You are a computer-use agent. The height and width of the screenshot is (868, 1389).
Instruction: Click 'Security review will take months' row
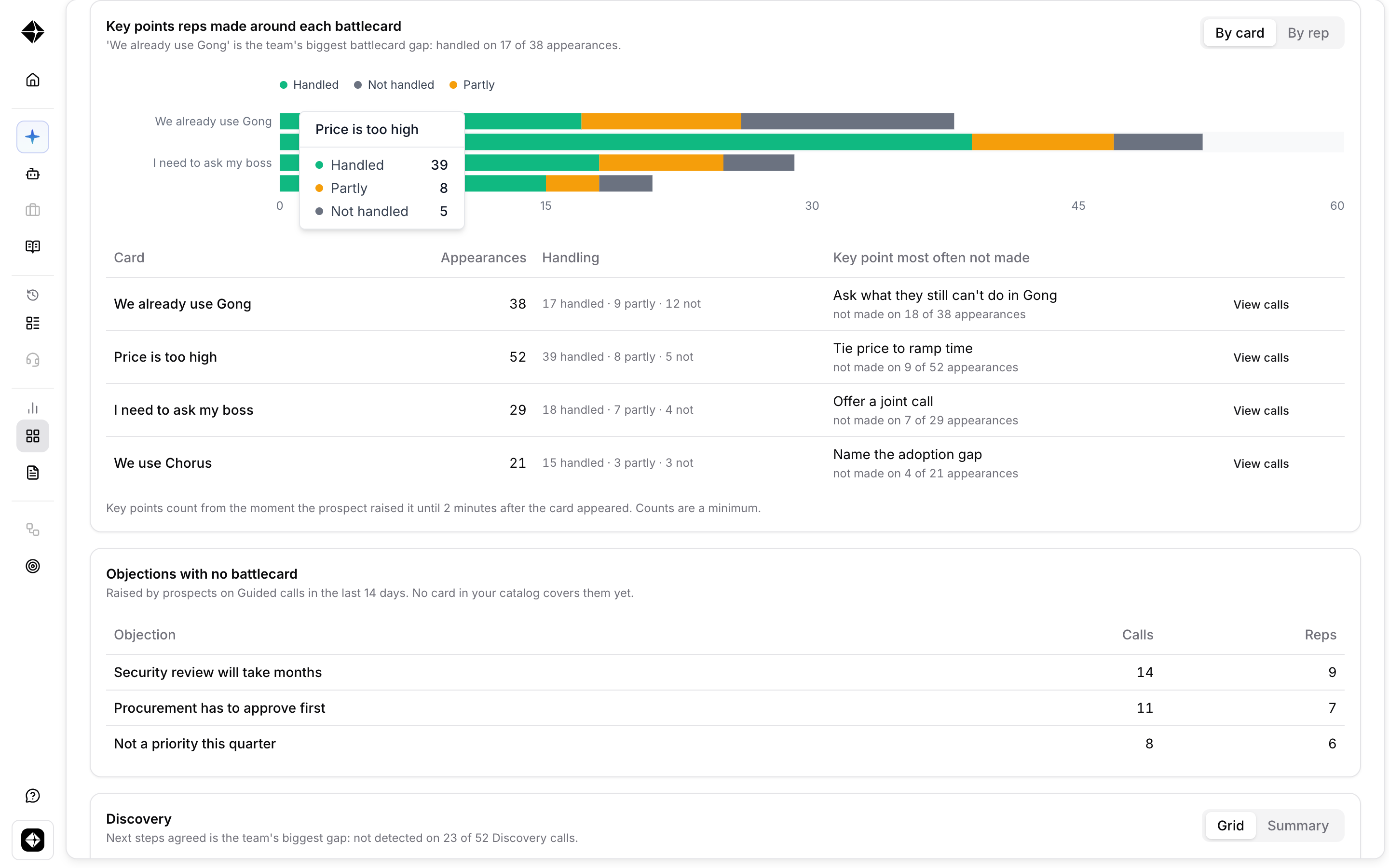tap(725, 672)
